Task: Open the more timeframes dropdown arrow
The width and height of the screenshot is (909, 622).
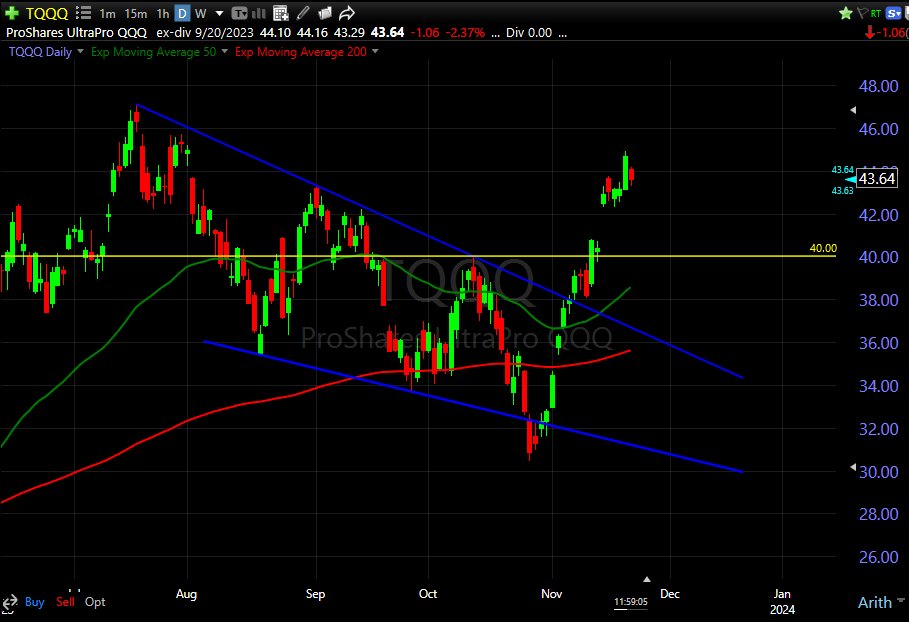Action: click(x=219, y=13)
